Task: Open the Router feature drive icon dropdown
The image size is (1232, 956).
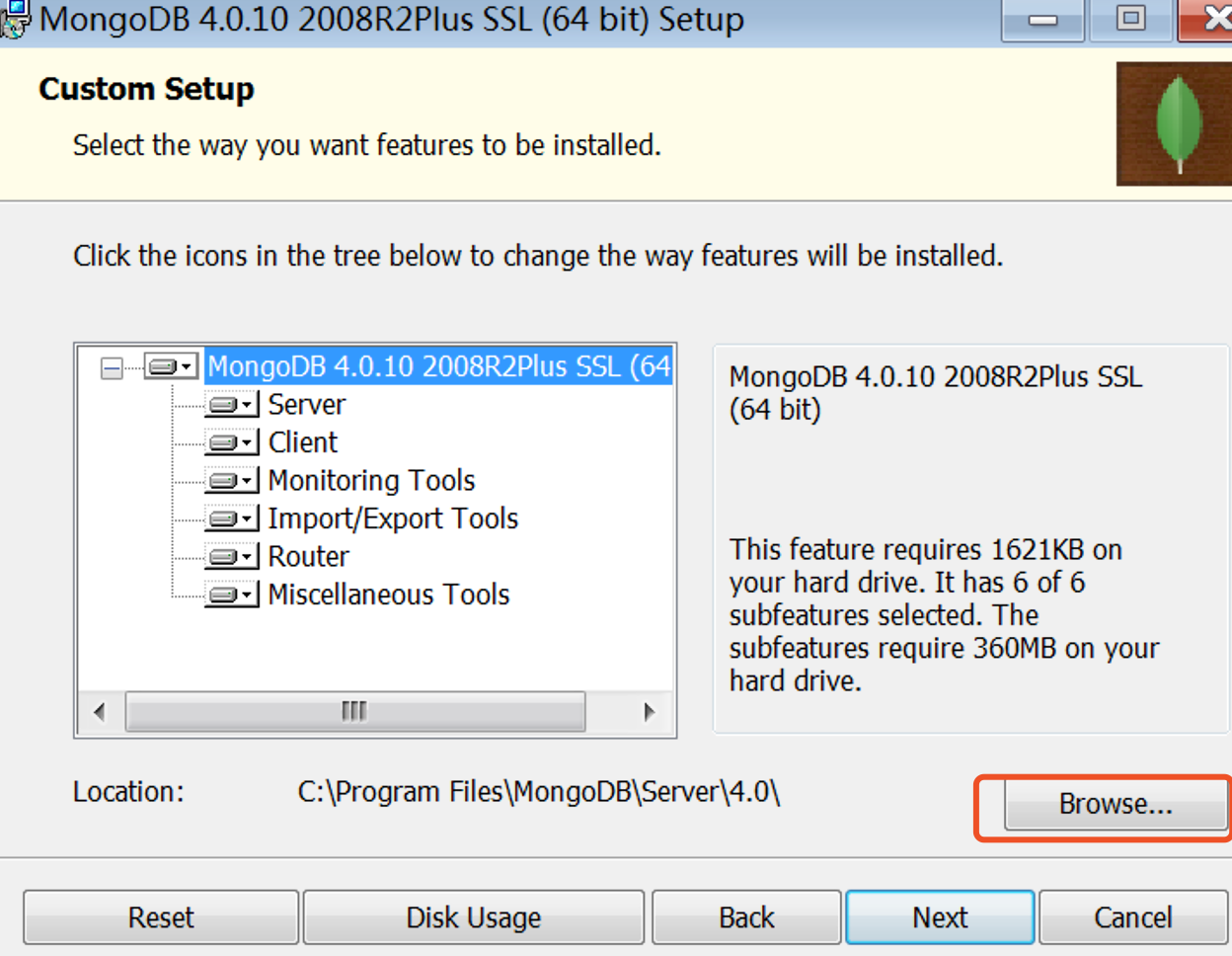Action: pyautogui.click(x=232, y=556)
